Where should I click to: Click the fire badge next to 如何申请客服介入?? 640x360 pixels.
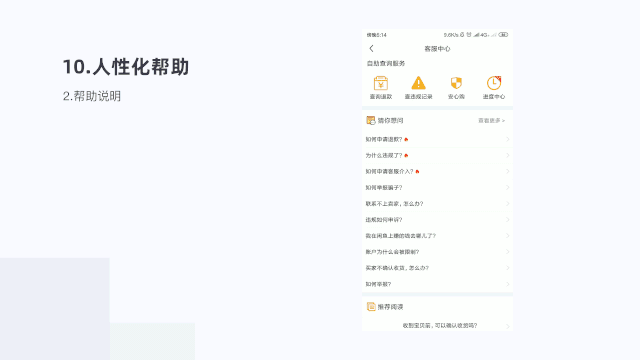point(417,171)
